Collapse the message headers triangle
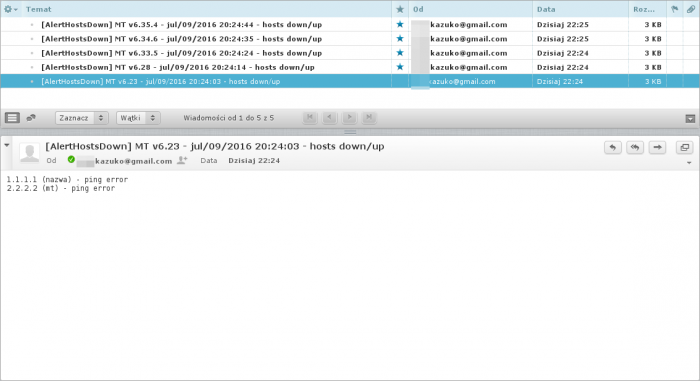Screen dimensions: 700x381 pos(7,145)
